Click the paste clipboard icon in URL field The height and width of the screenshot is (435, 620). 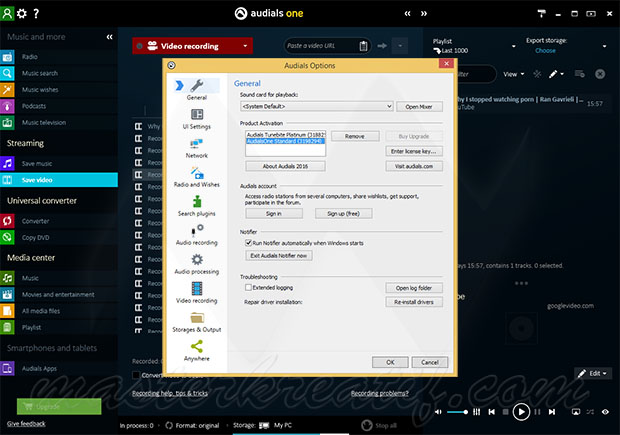tap(363, 46)
